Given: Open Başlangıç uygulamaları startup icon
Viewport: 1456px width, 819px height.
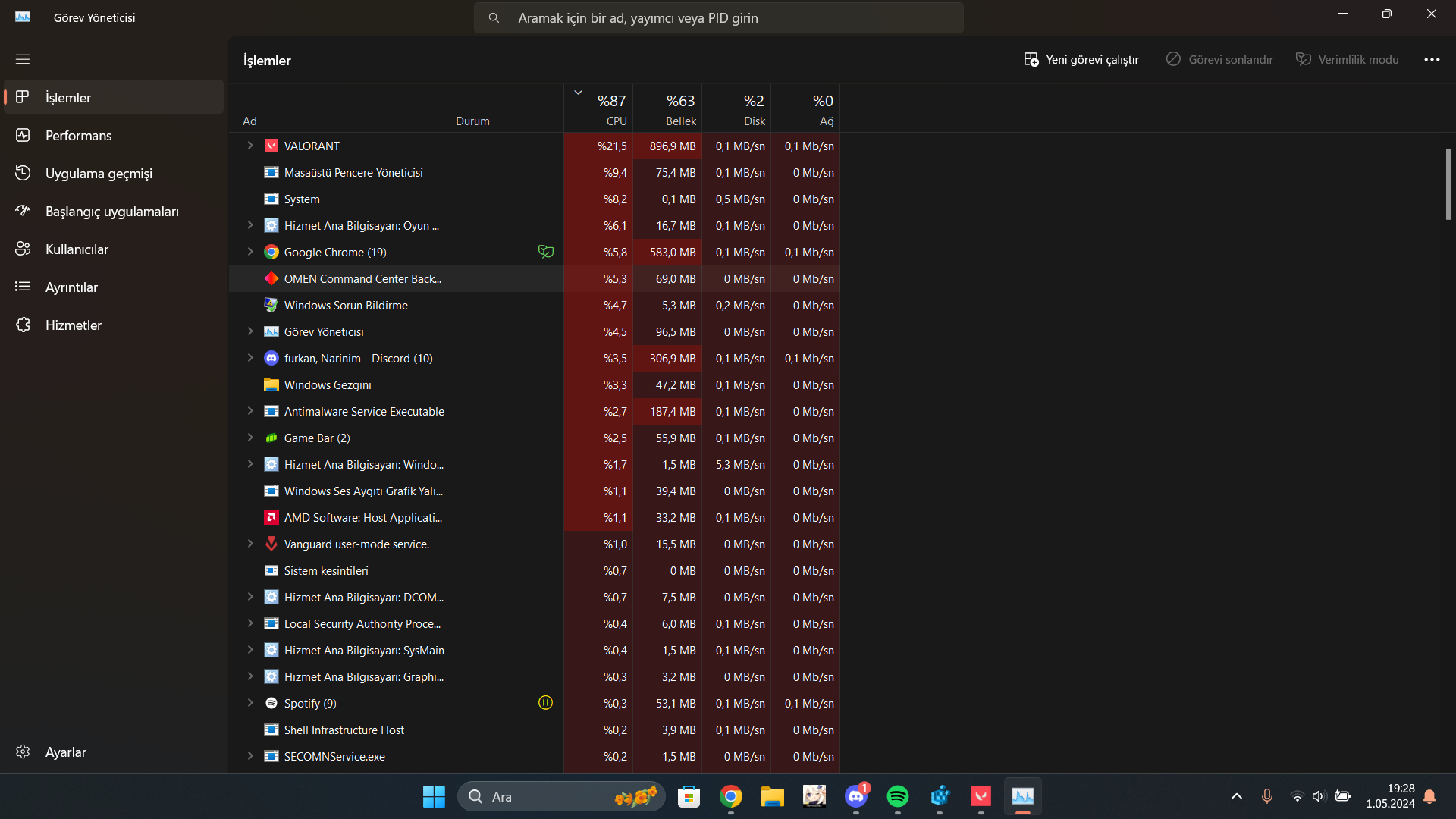Looking at the screenshot, I should pos(23,211).
